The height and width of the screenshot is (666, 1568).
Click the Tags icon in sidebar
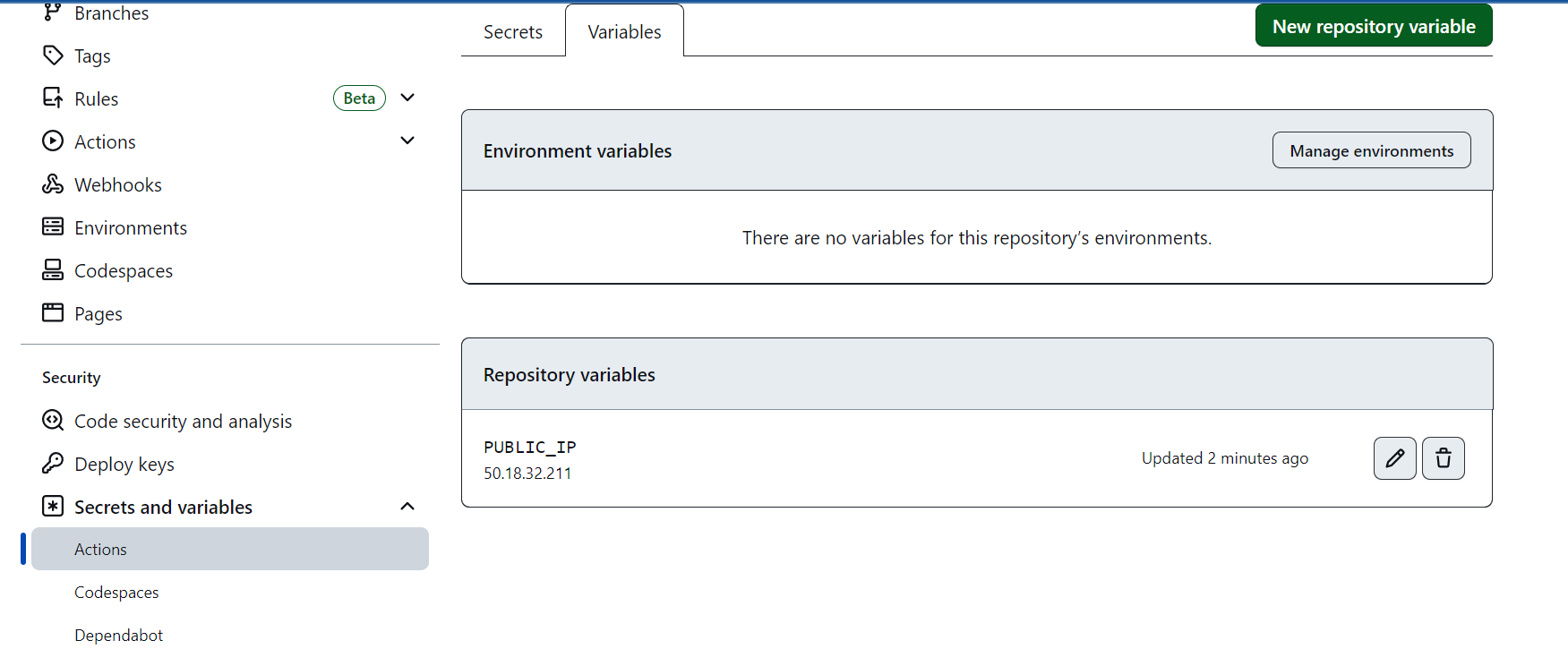coord(53,55)
